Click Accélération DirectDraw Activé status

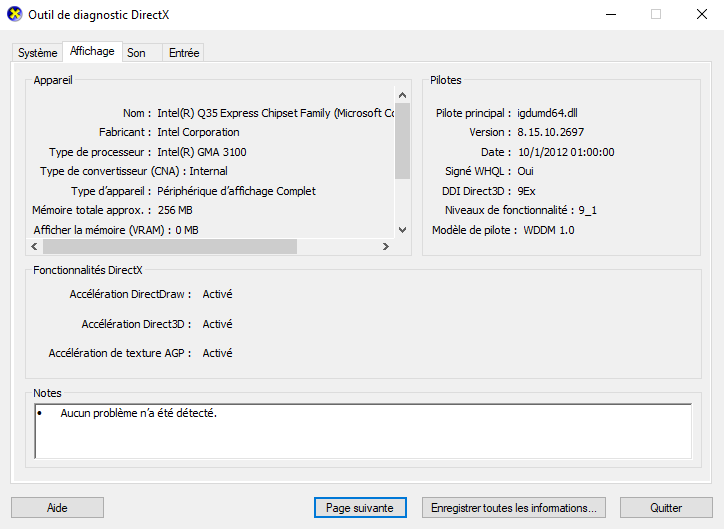217,294
